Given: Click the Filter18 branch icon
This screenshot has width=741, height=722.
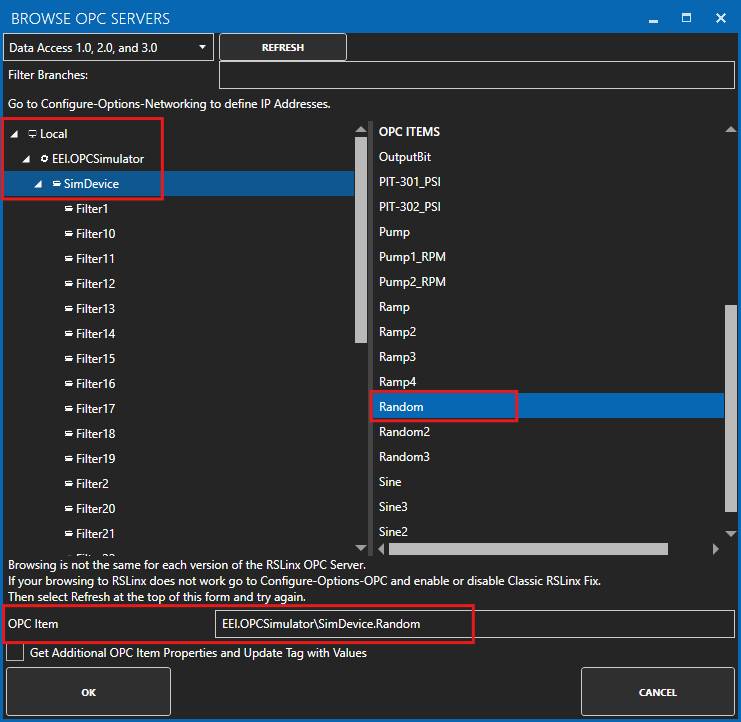Looking at the screenshot, I should pyautogui.click(x=69, y=434).
